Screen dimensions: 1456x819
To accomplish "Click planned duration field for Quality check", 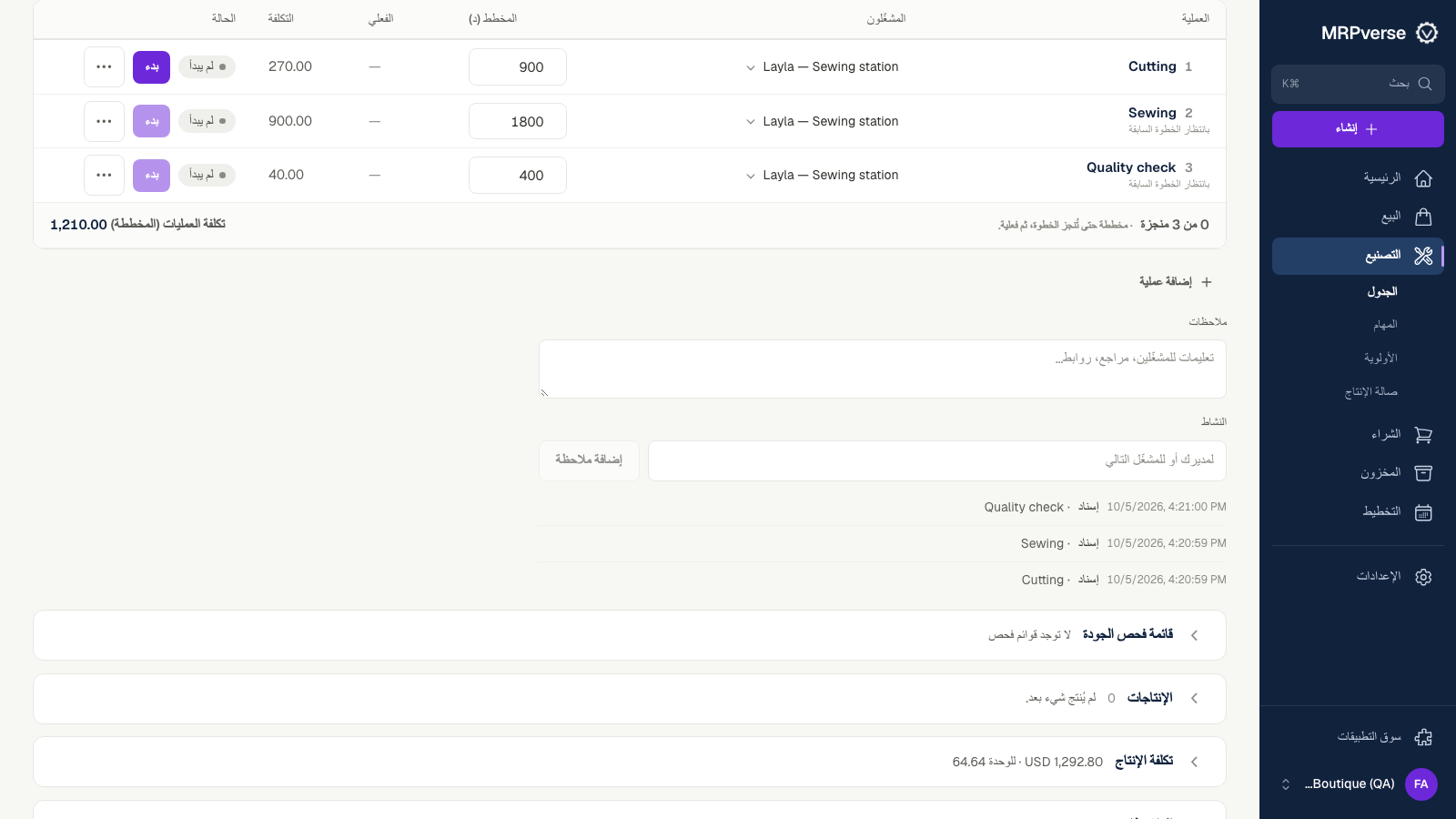I will (x=518, y=175).
